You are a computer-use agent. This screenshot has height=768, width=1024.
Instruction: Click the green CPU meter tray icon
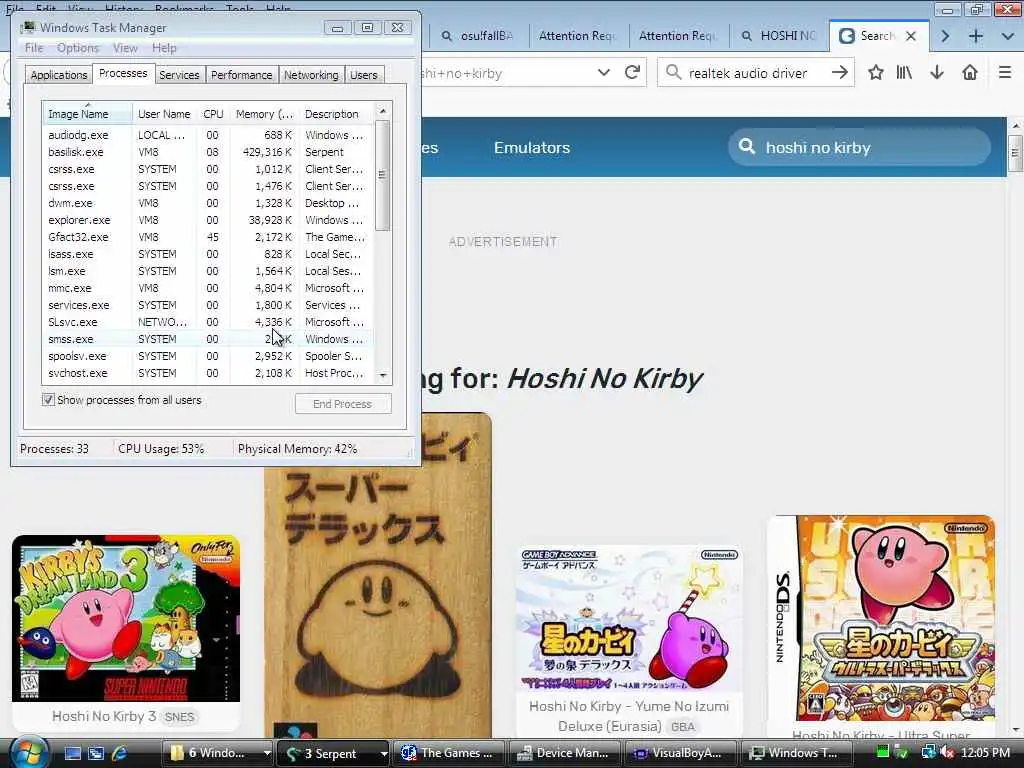pyautogui.click(x=883, y=752)
